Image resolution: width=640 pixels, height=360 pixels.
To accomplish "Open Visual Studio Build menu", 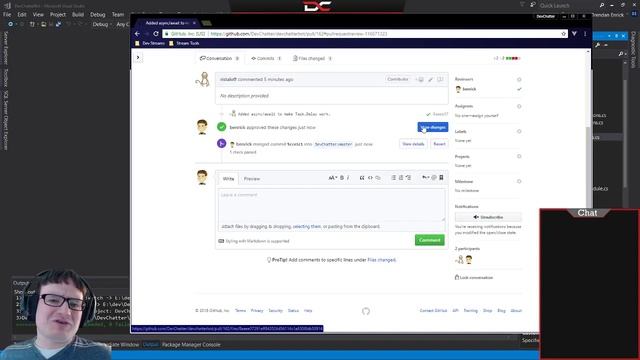I will pos(78,15).
